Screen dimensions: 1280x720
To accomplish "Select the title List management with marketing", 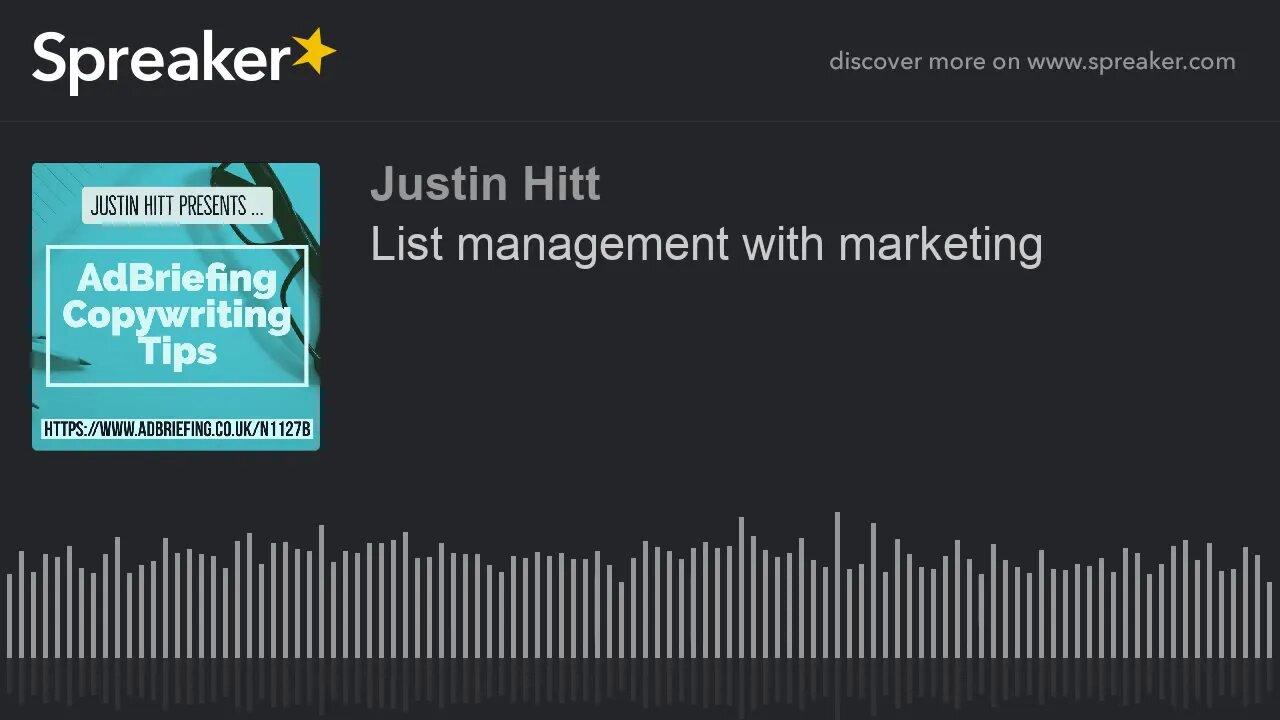I will click(706, 244).
